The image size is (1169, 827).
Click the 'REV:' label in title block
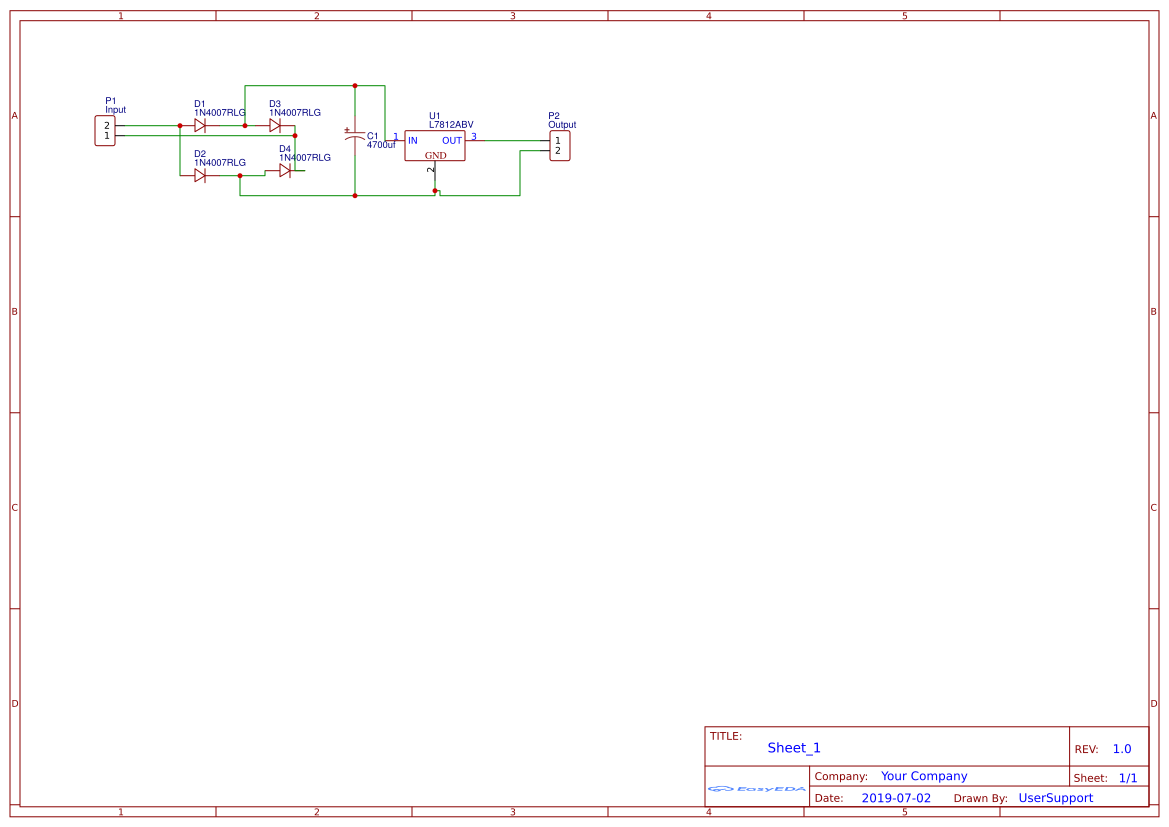click(1086, 749)
